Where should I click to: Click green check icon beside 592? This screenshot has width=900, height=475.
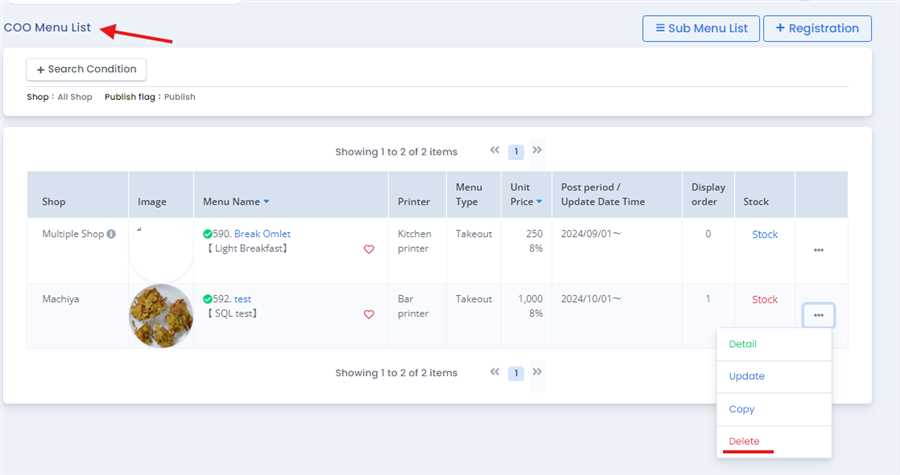point(208,299)
